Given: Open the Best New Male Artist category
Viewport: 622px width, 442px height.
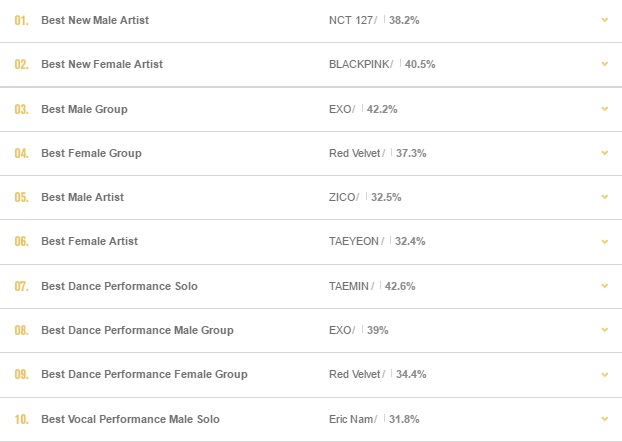Looking at the screenshot, I should coord(95,20).
